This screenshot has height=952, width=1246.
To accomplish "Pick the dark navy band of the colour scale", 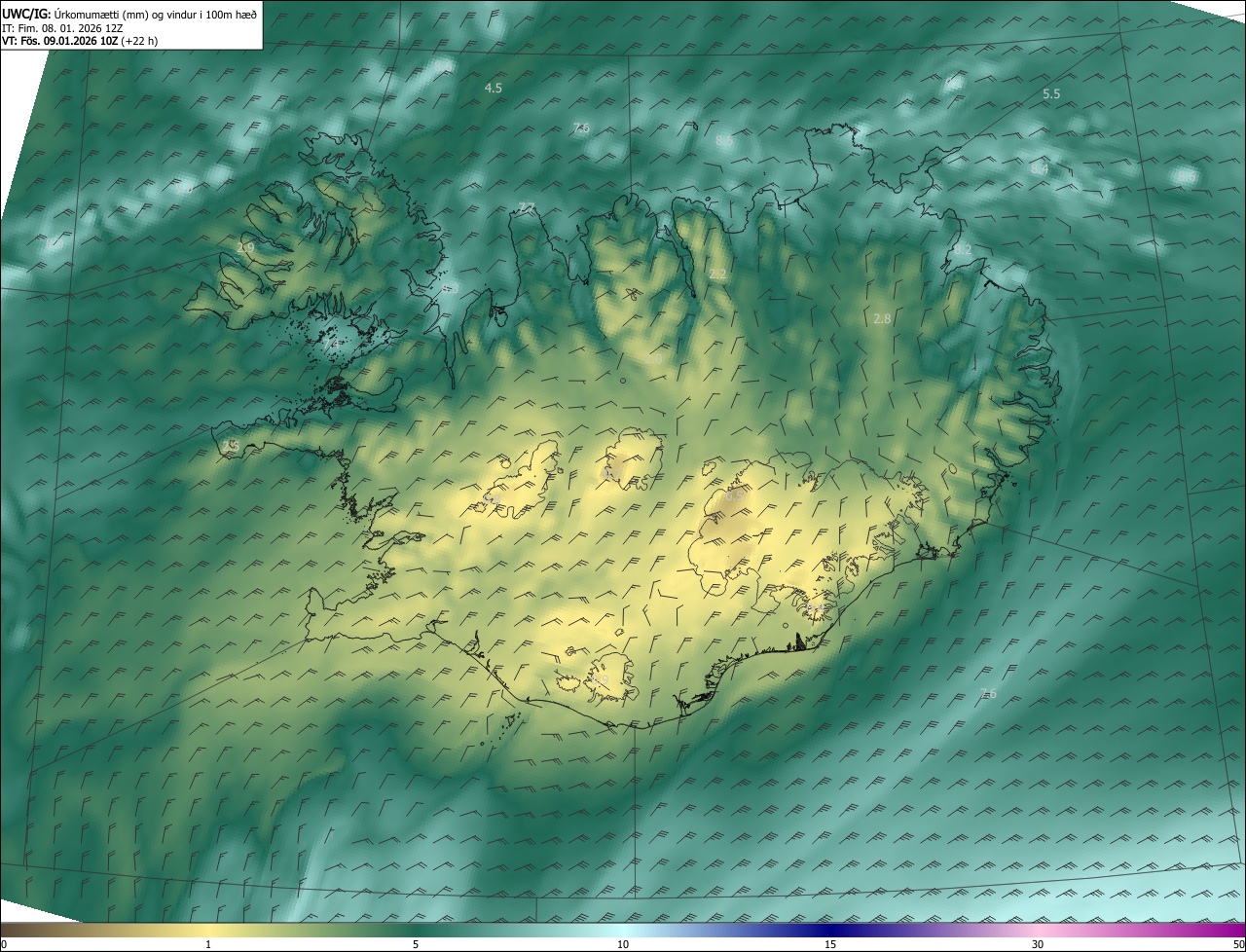I will click(x=830, y=931).
